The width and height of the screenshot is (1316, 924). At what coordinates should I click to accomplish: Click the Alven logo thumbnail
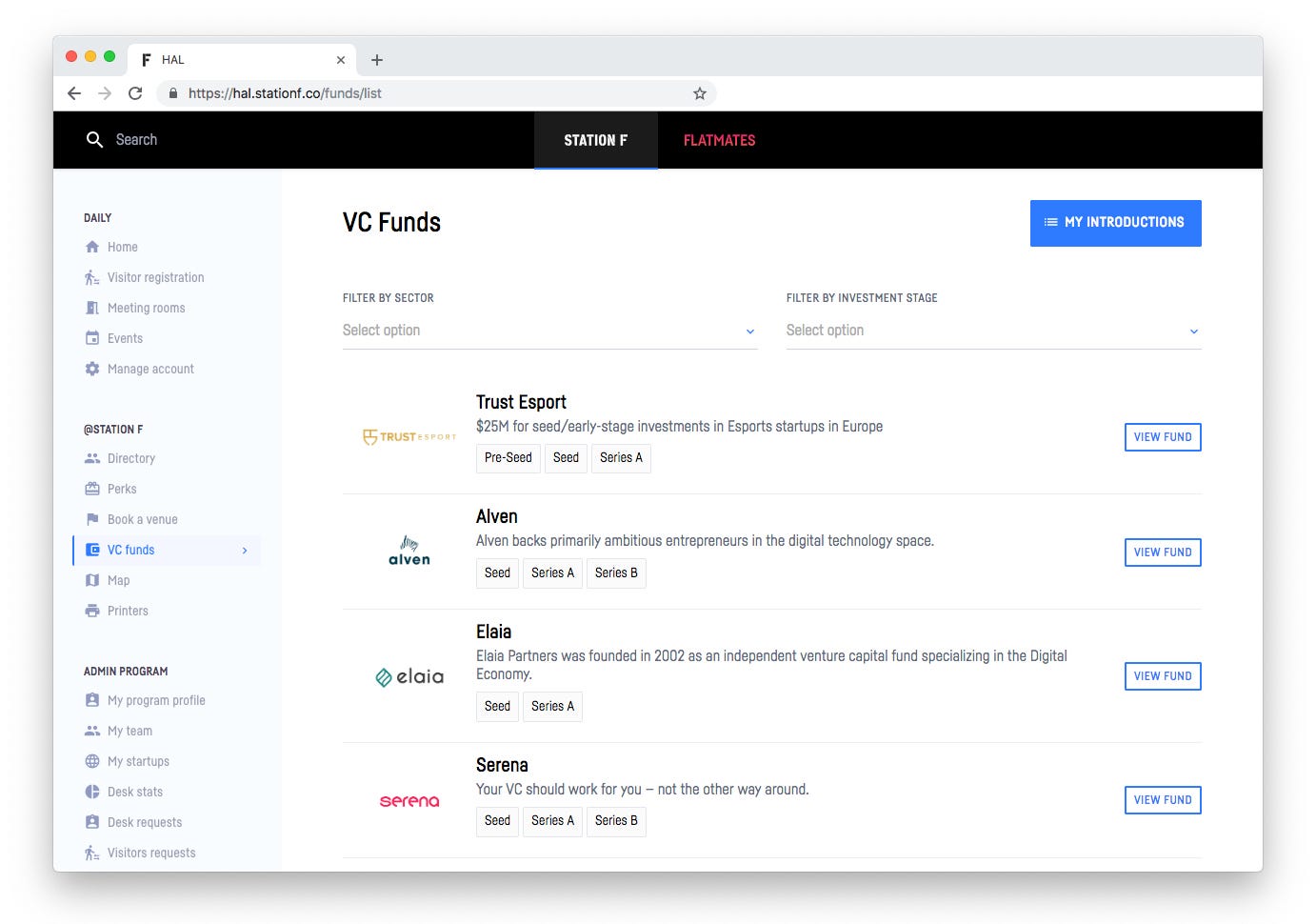click(x=409, y=552)
